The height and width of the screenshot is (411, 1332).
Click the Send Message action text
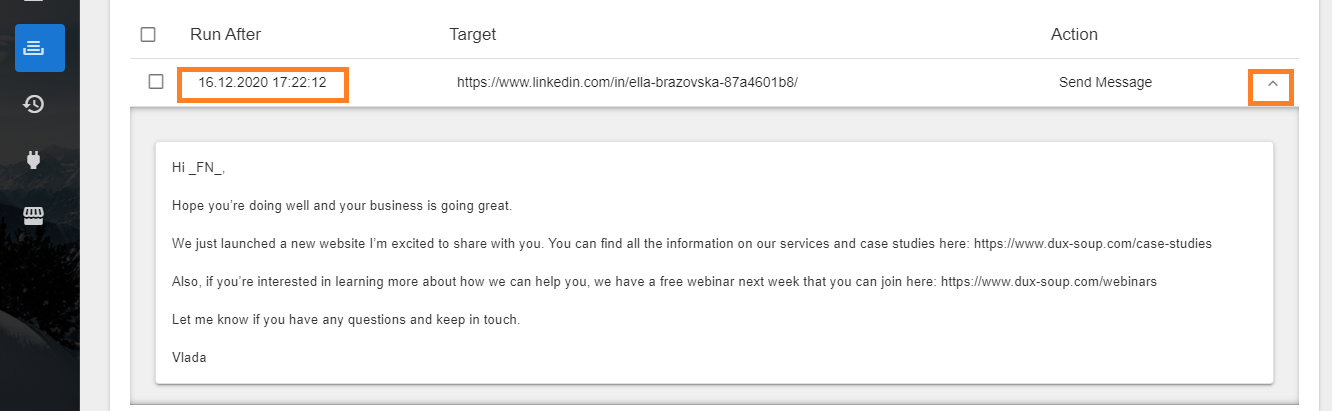point(1105,83)
